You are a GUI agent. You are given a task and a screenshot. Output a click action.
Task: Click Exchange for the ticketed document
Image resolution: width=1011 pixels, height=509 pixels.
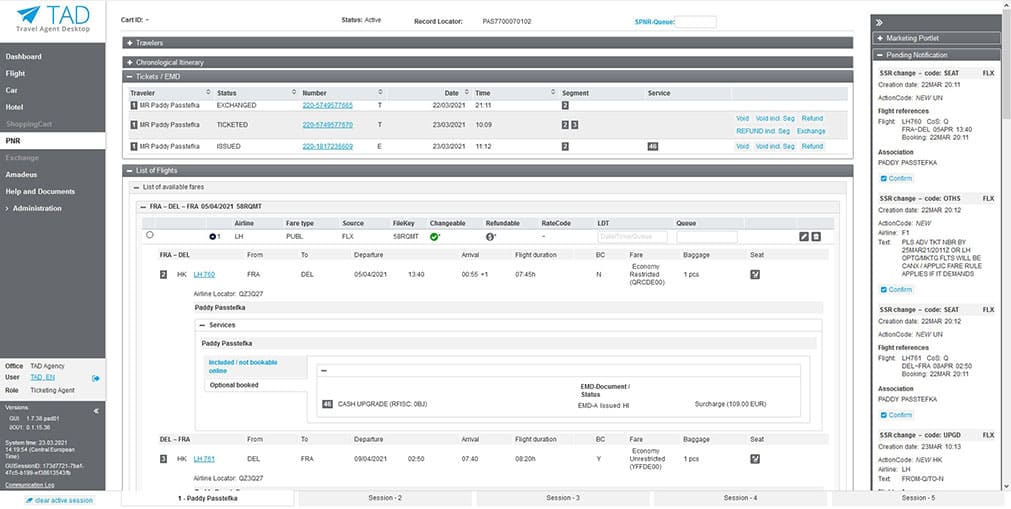(811, 131)
